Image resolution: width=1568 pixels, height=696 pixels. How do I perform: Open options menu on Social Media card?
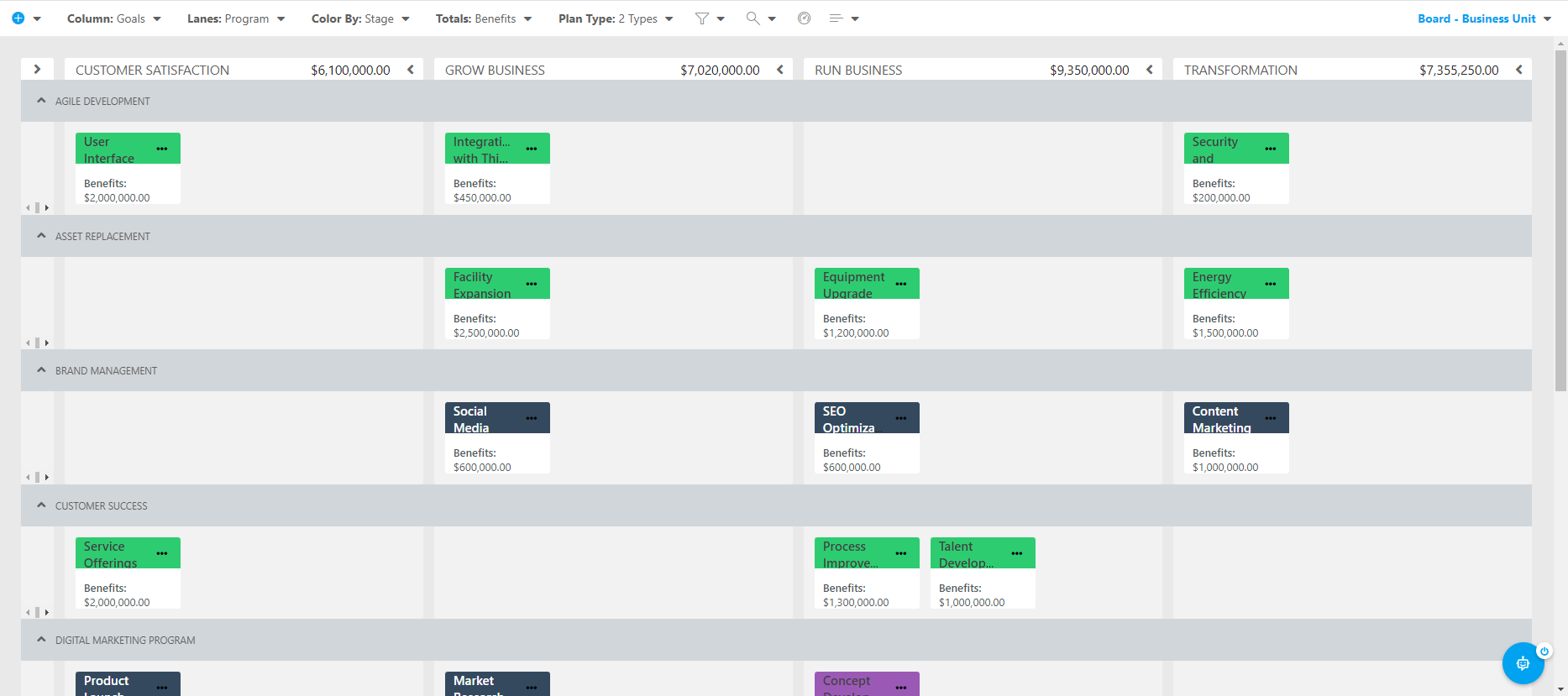click(x=532, y=419)
